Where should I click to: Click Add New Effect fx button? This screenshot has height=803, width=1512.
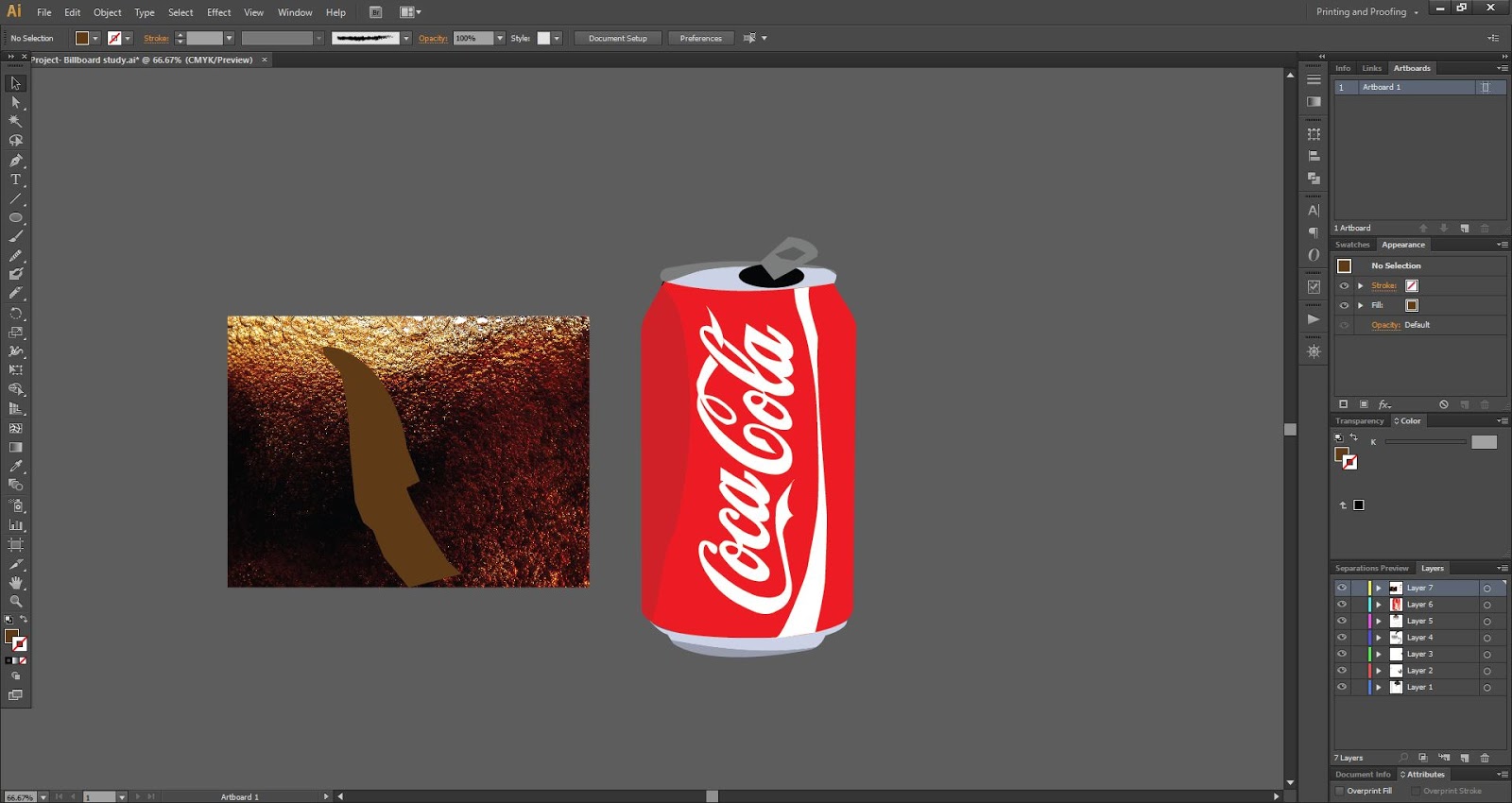point(1384,404)
